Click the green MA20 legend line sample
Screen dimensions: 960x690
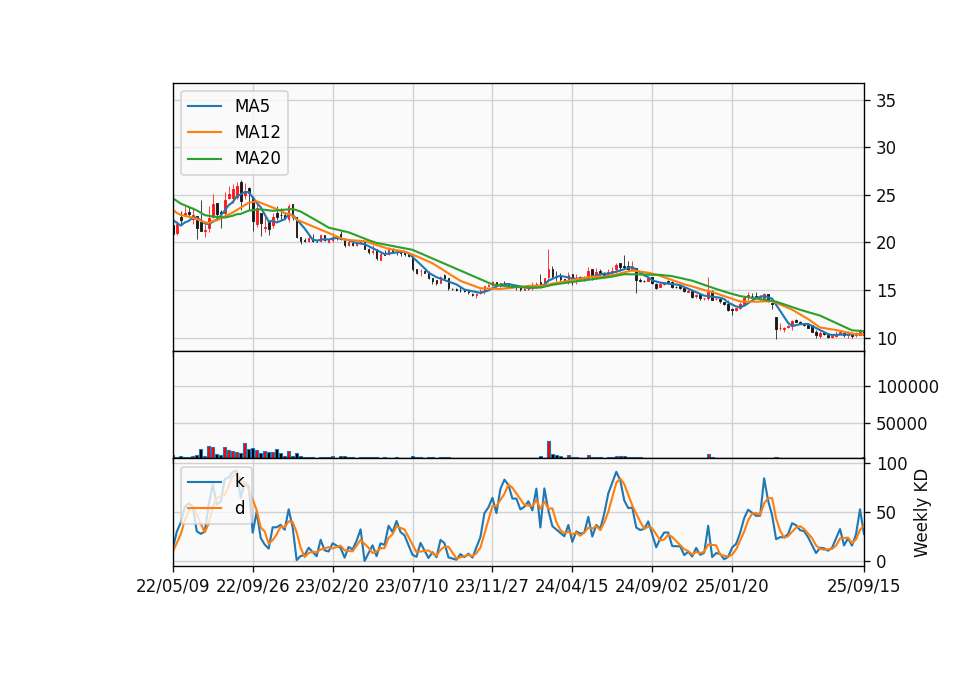point(204,158)
